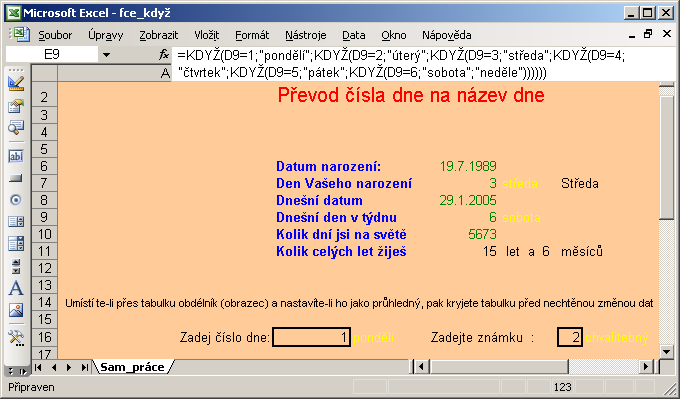Click the vertical scrollbar thumb
Screen dimensions: 680x399
click(x=667, y=157)
